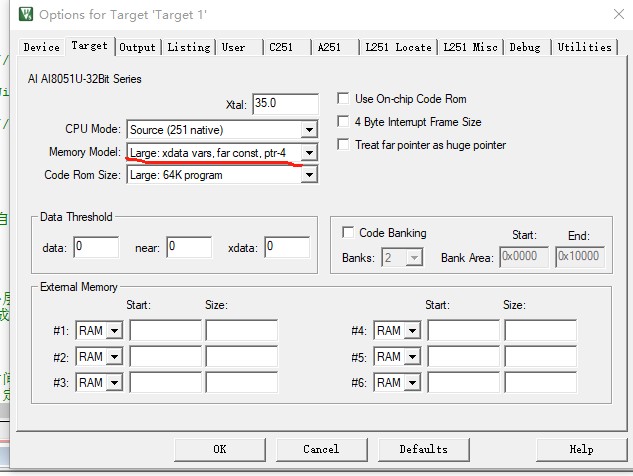
Task: Select the L251 Locate tab
Action: [x=398, y=47]
